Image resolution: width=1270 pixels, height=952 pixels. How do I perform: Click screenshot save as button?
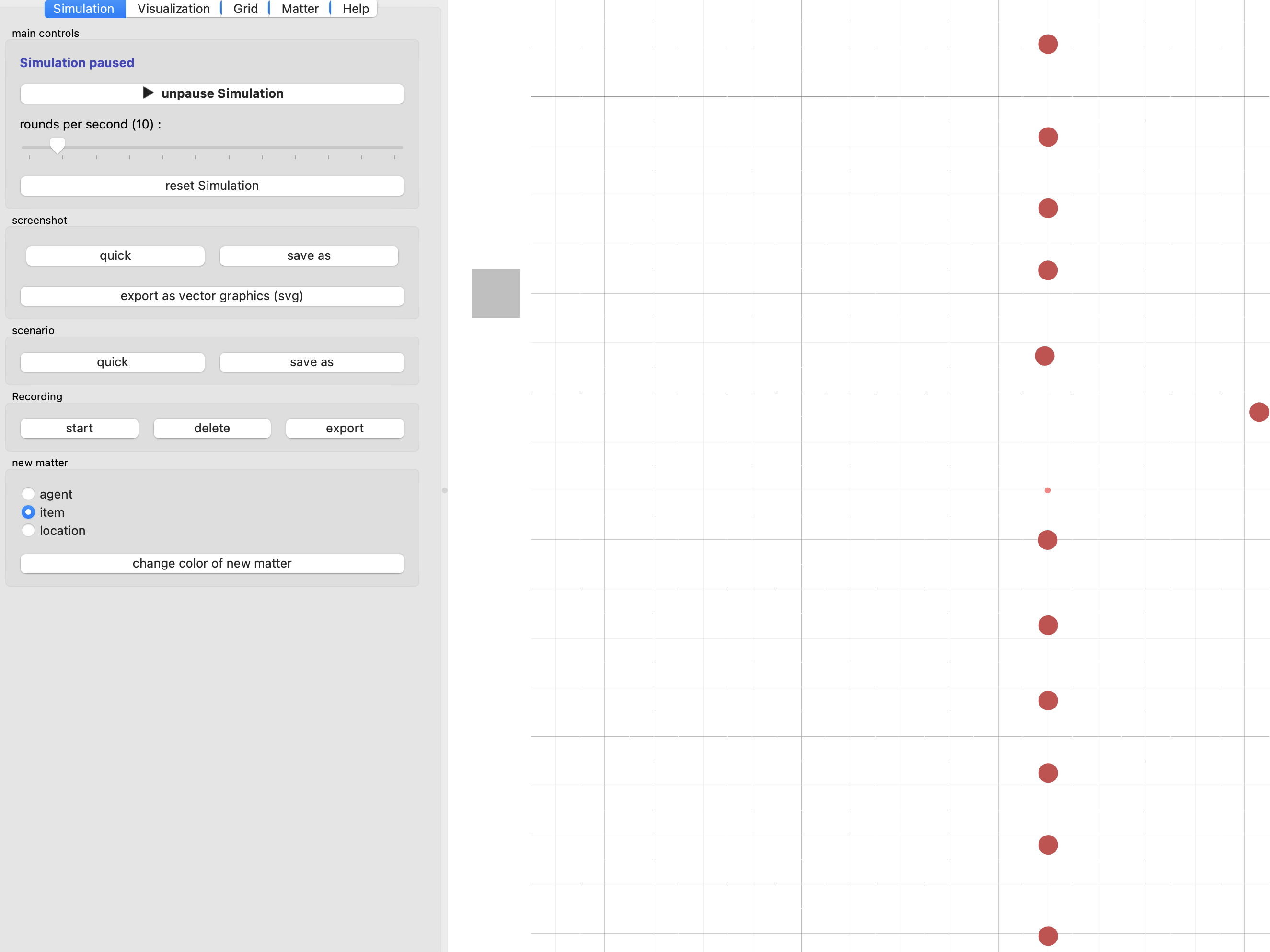[308, 256]
